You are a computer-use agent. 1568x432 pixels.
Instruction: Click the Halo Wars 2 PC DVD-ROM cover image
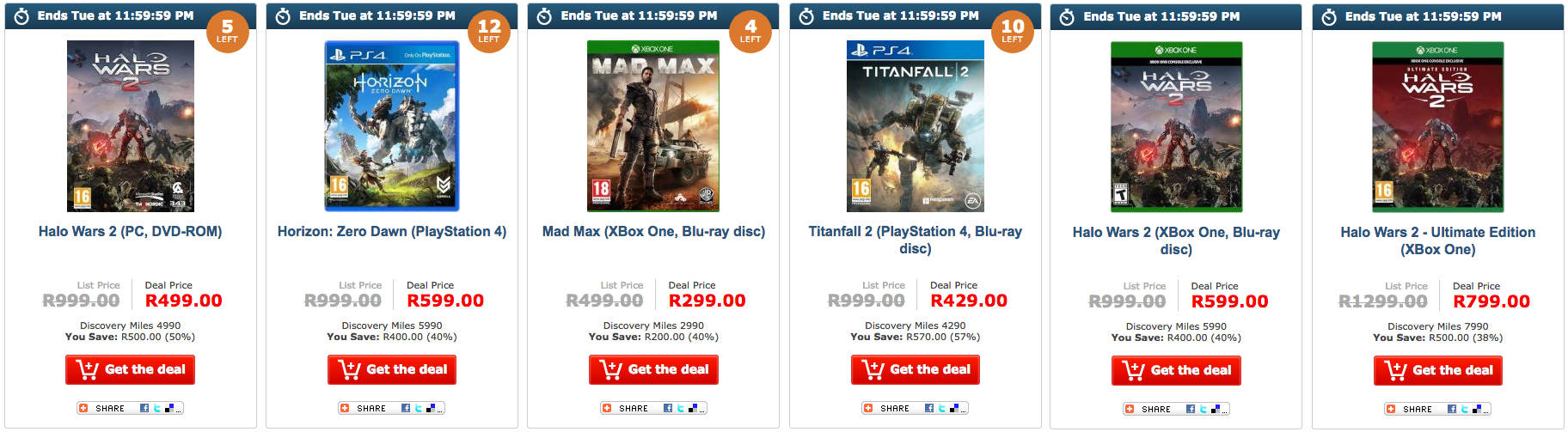pos(131,125)
